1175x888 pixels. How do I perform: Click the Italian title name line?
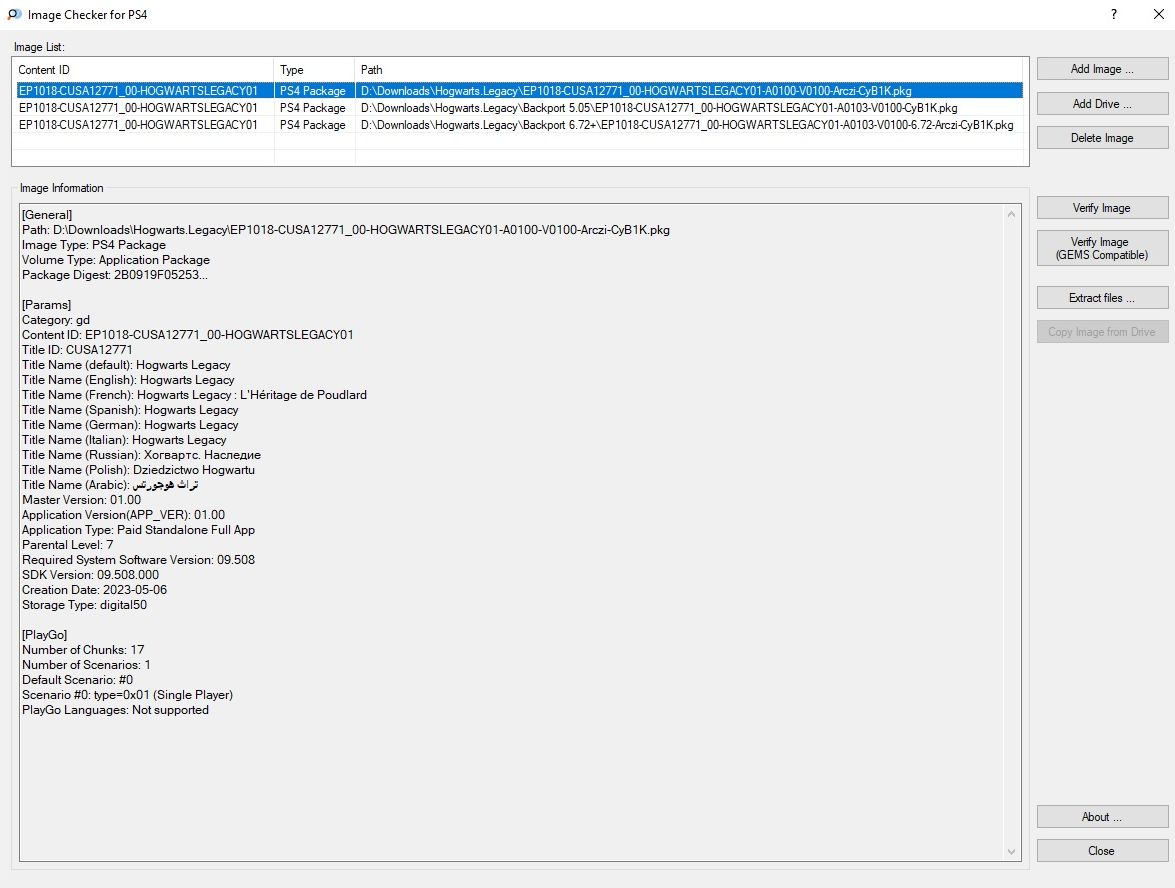click(x=124, y=440)
